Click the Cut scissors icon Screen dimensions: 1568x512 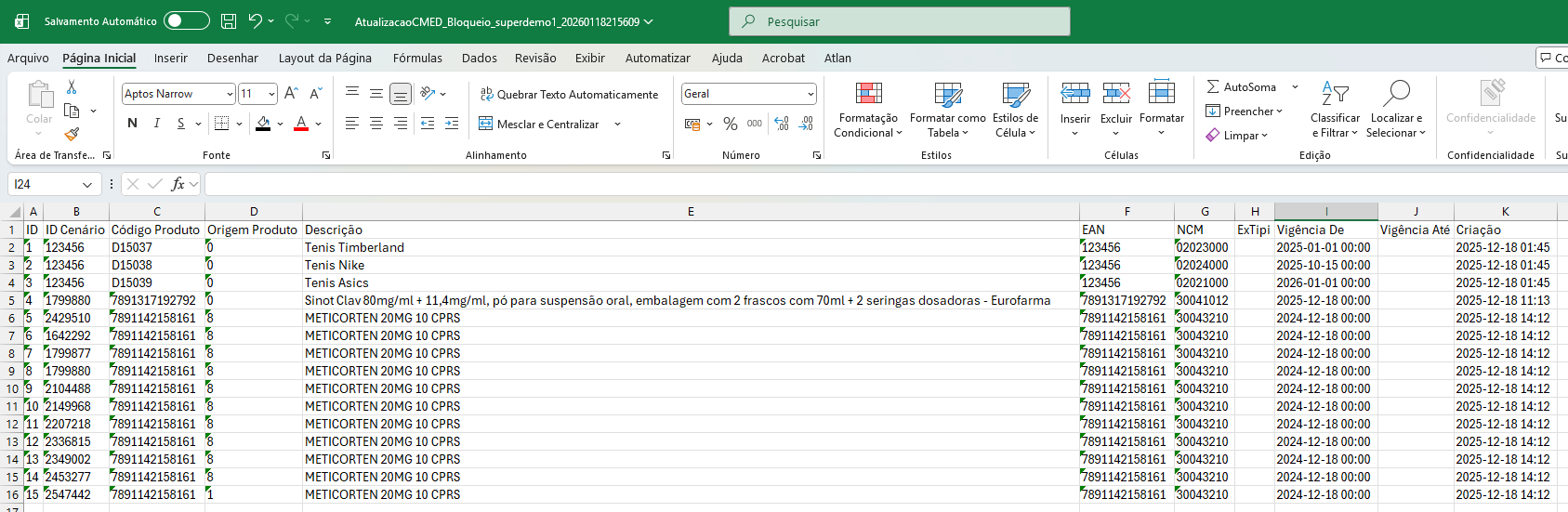click(x=72, y=86)
